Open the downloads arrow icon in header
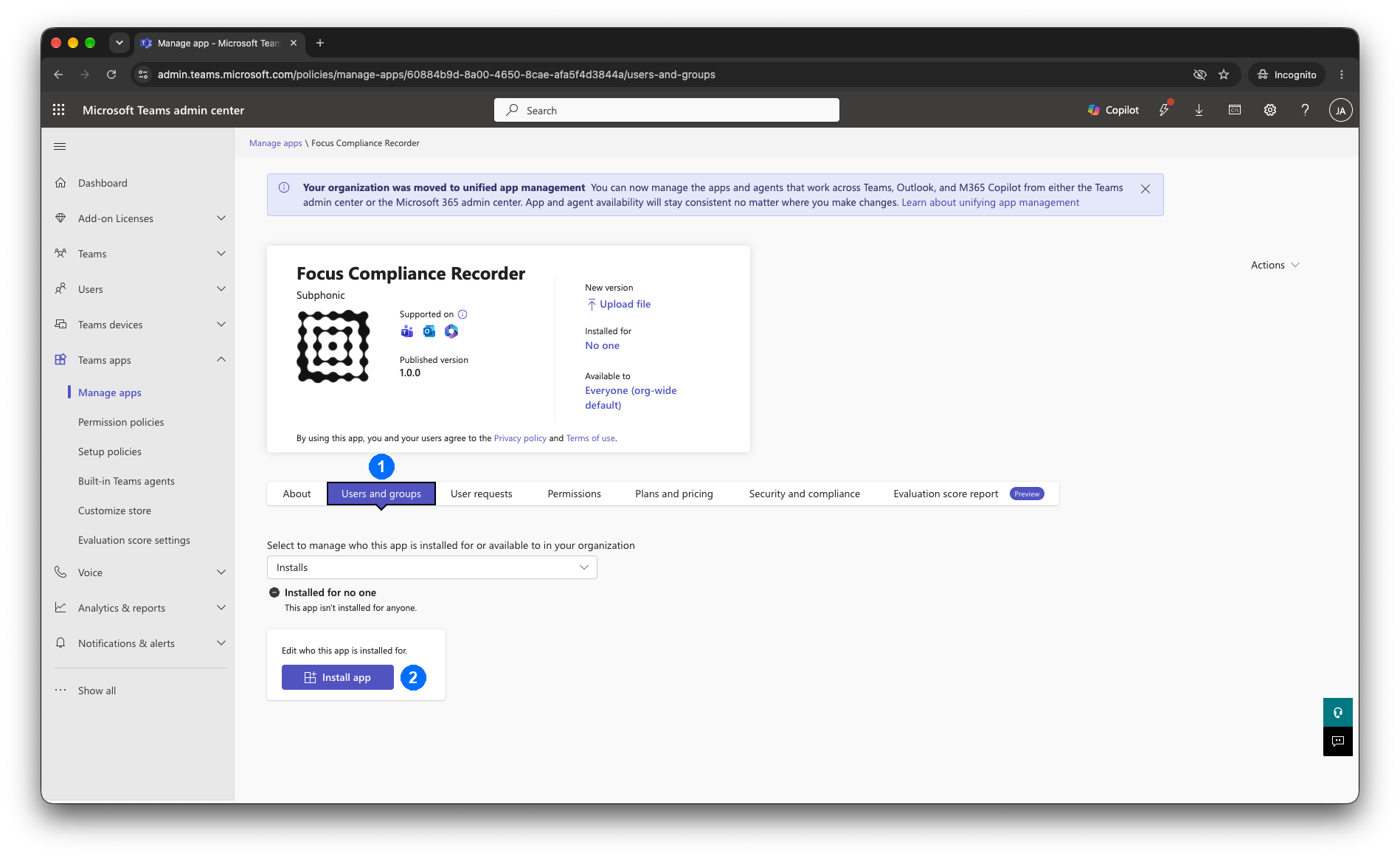 click(1199, 110)
